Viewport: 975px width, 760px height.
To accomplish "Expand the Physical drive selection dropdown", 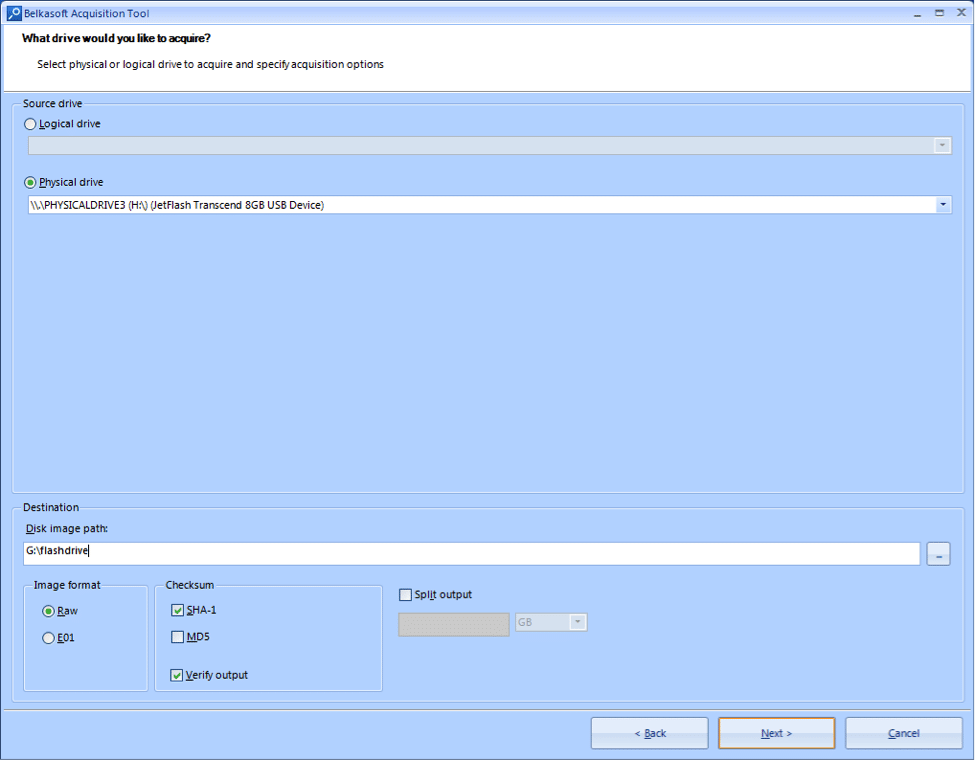I will [x=943, y=205].
